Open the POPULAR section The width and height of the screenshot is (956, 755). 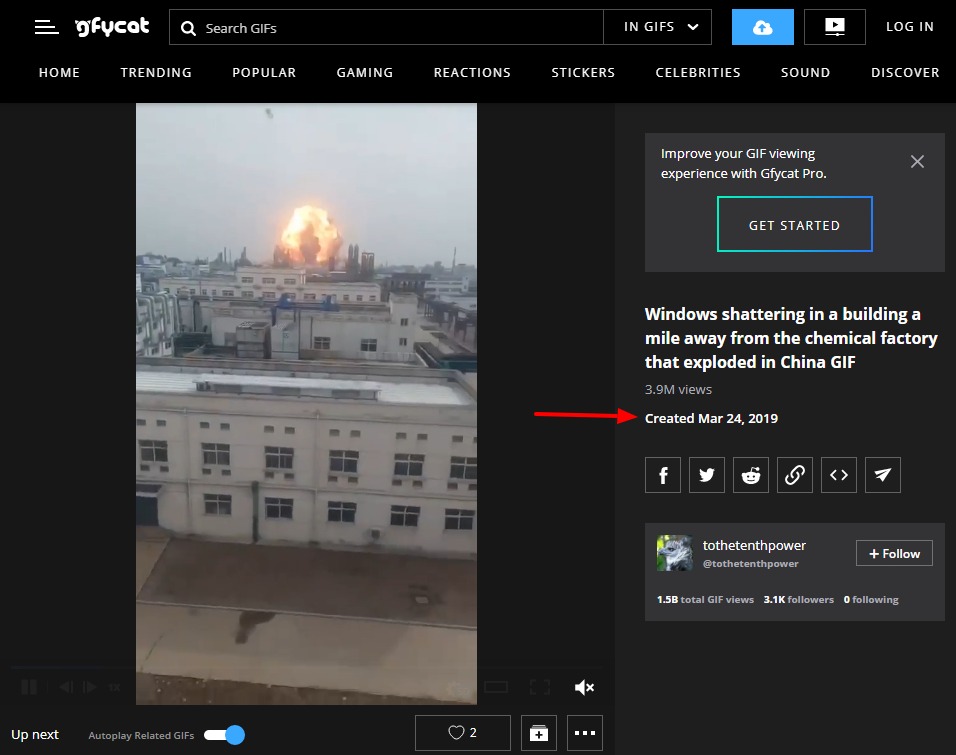[264, 73]
